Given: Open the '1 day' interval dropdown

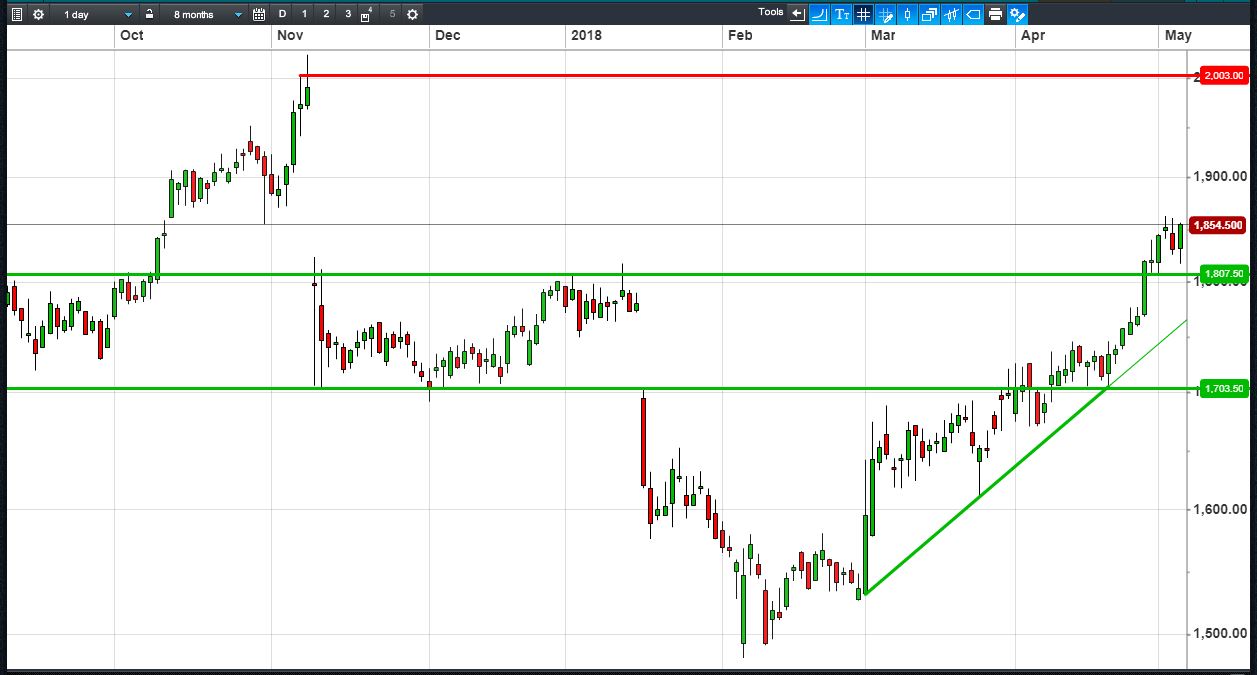Looking at the screenshot, I should (97, 14).
